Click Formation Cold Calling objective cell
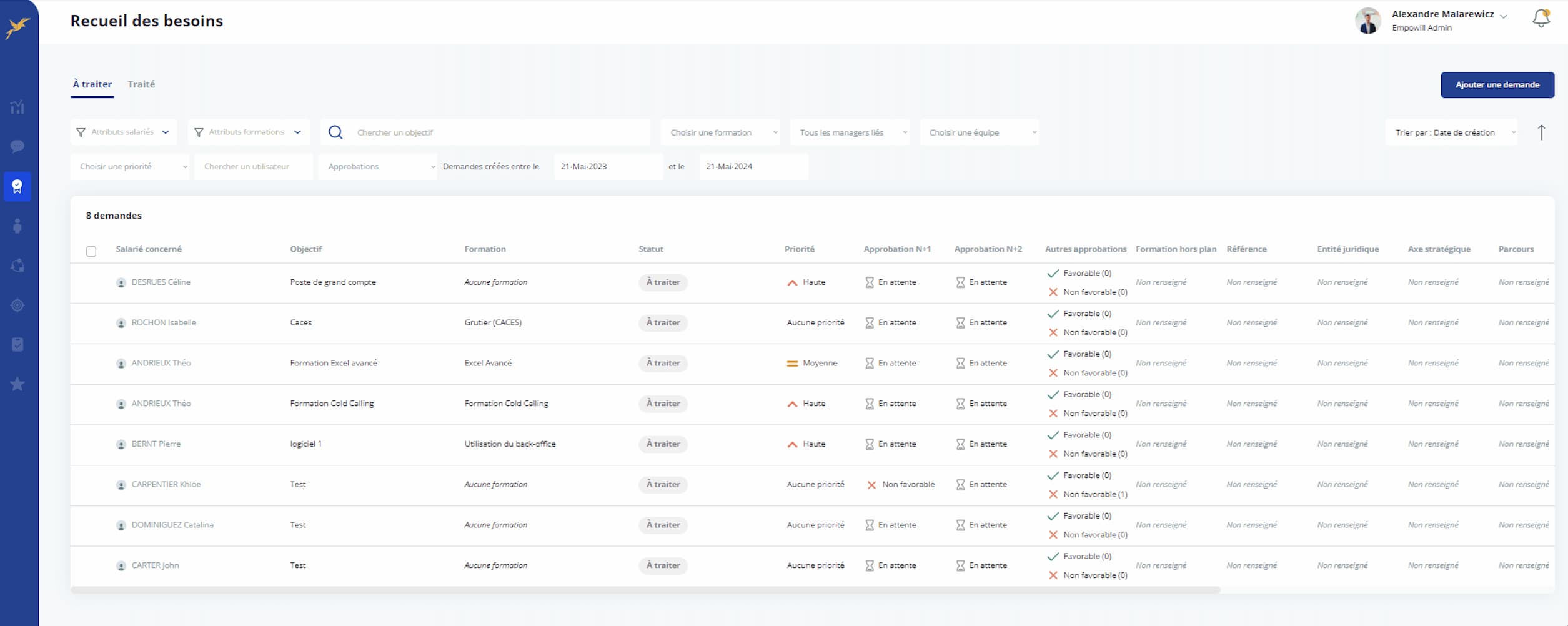 (332, 404)
